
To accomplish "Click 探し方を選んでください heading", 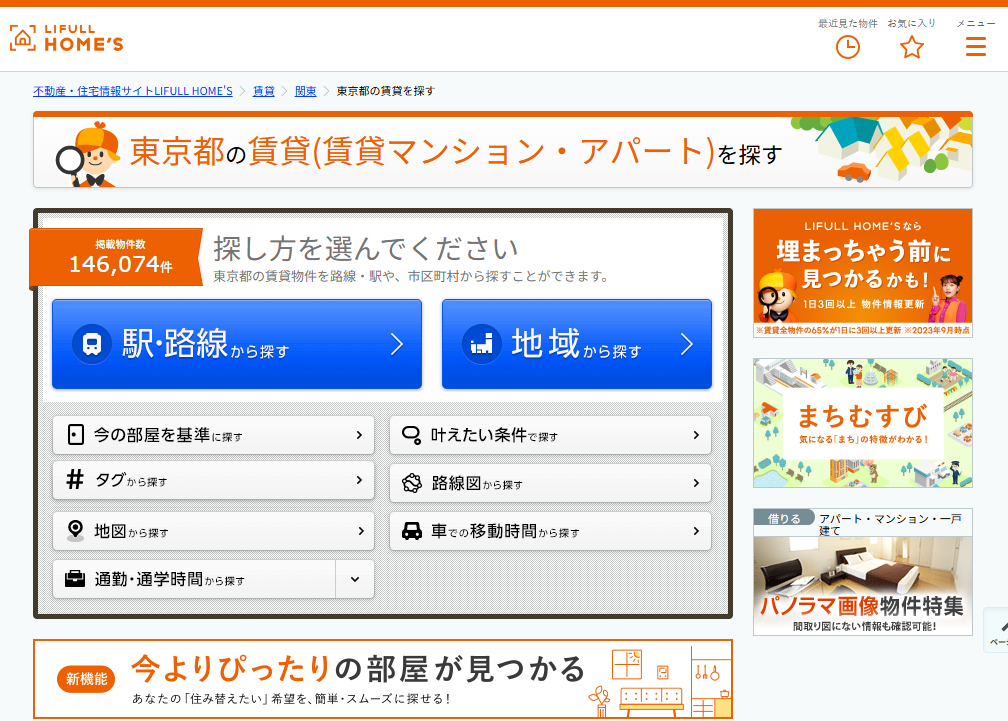I will tap(366, 249).
